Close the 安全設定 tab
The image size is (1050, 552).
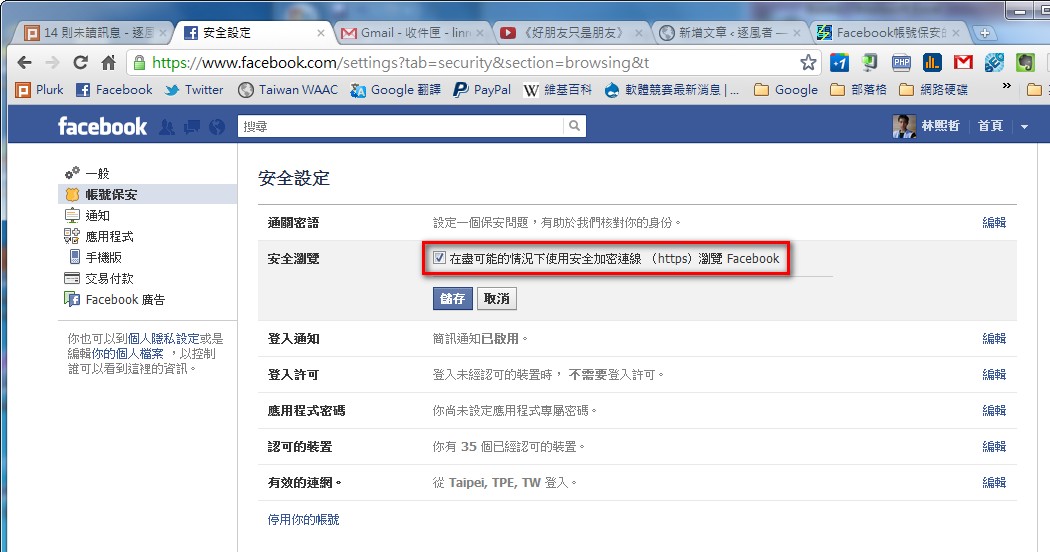(x=321, y=33)
